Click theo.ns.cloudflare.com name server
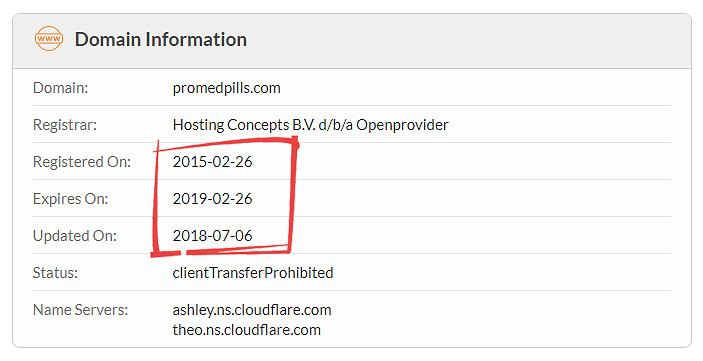 (x=247, y=330)
